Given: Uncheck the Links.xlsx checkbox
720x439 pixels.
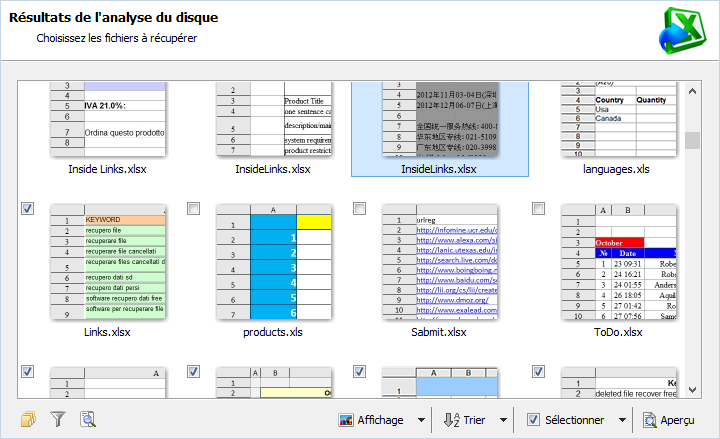Looking at the screenshot, I should (28, 208).
